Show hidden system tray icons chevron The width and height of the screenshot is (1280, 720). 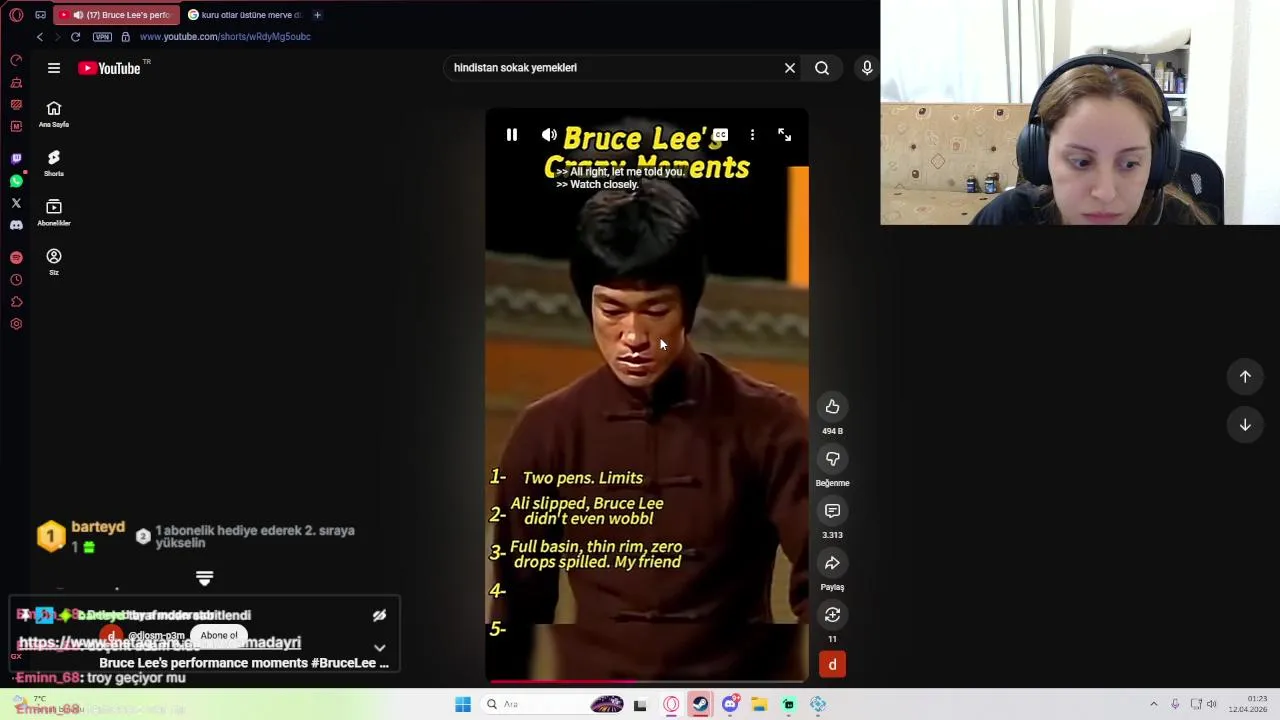[1153, 705]
